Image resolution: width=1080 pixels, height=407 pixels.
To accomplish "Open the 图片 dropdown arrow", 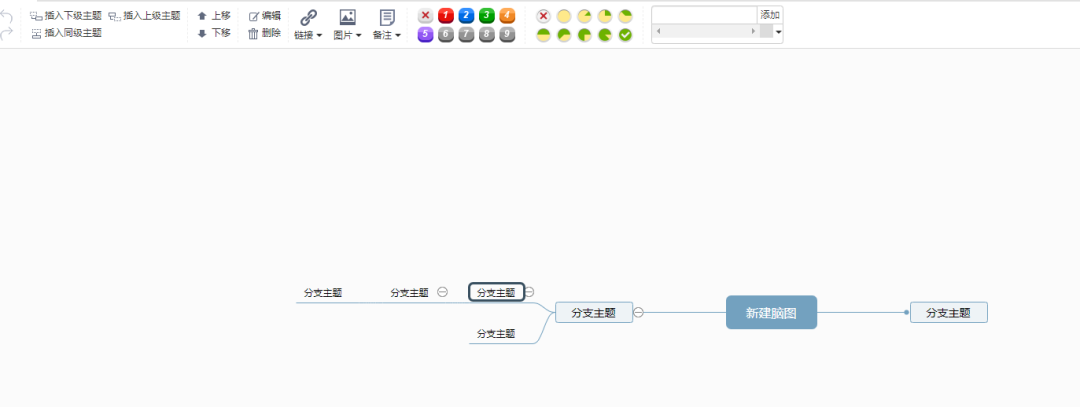I will [x=358, y=36].
